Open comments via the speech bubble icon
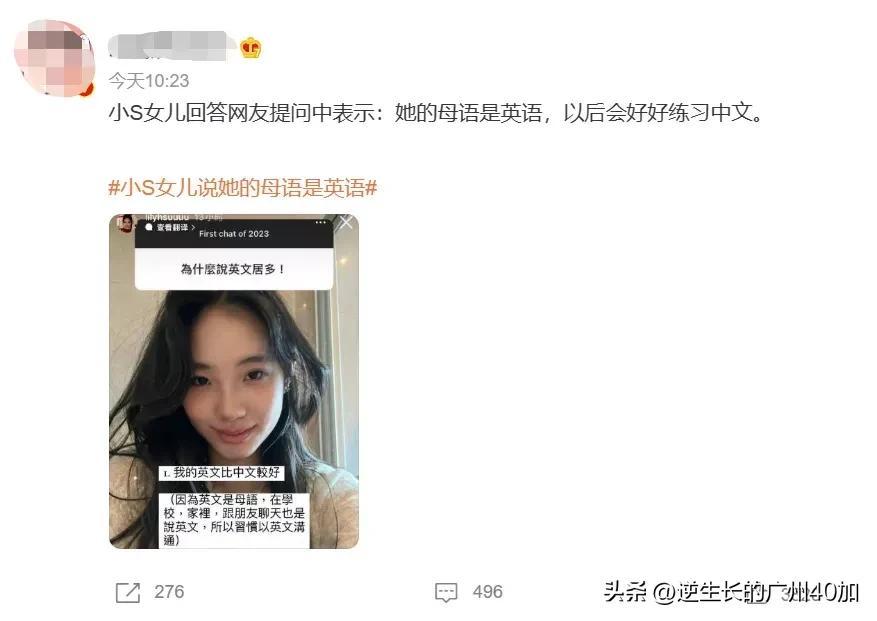The height and width of the screenshot is (621, 877). coord(446,592)
